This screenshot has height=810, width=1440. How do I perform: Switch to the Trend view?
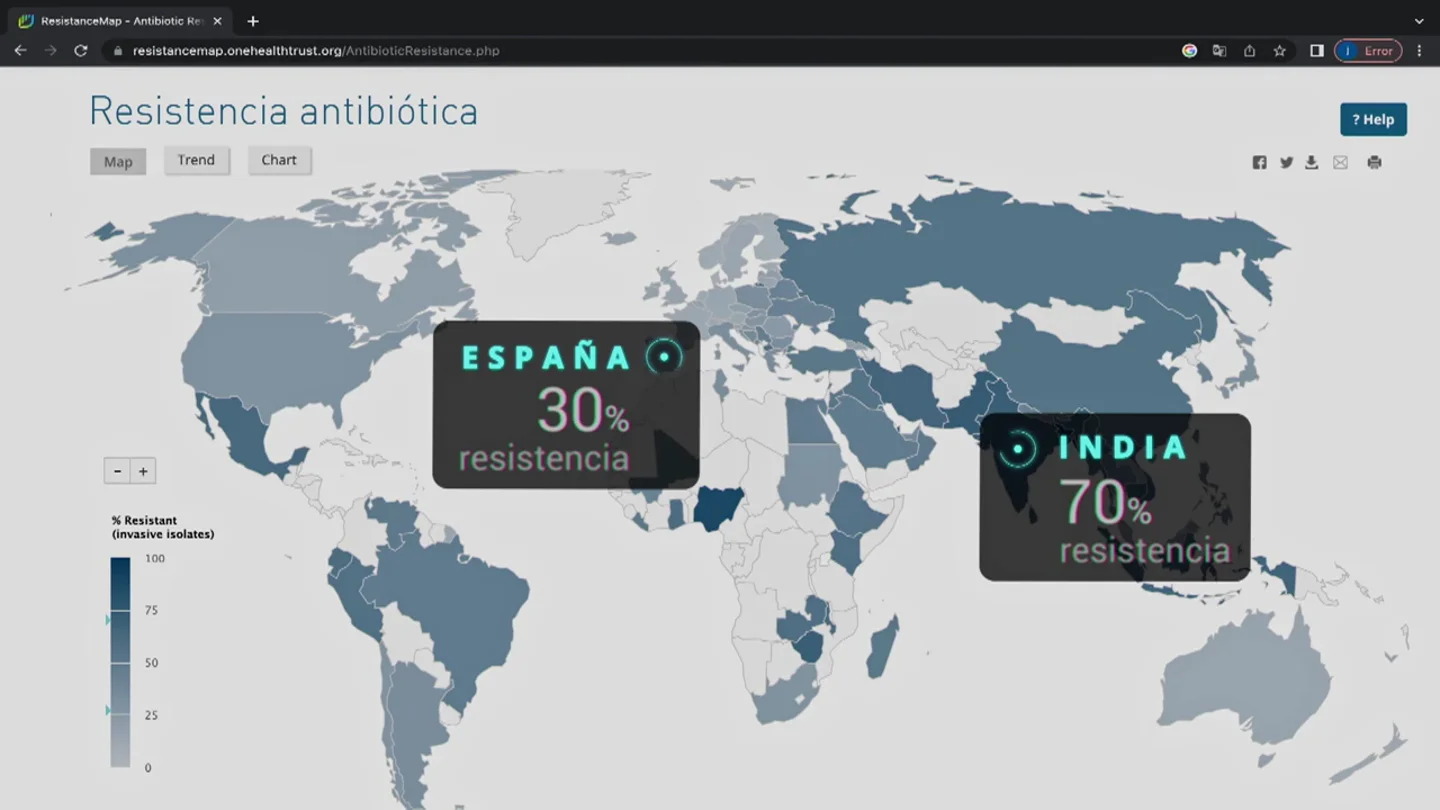pos(196,160)
